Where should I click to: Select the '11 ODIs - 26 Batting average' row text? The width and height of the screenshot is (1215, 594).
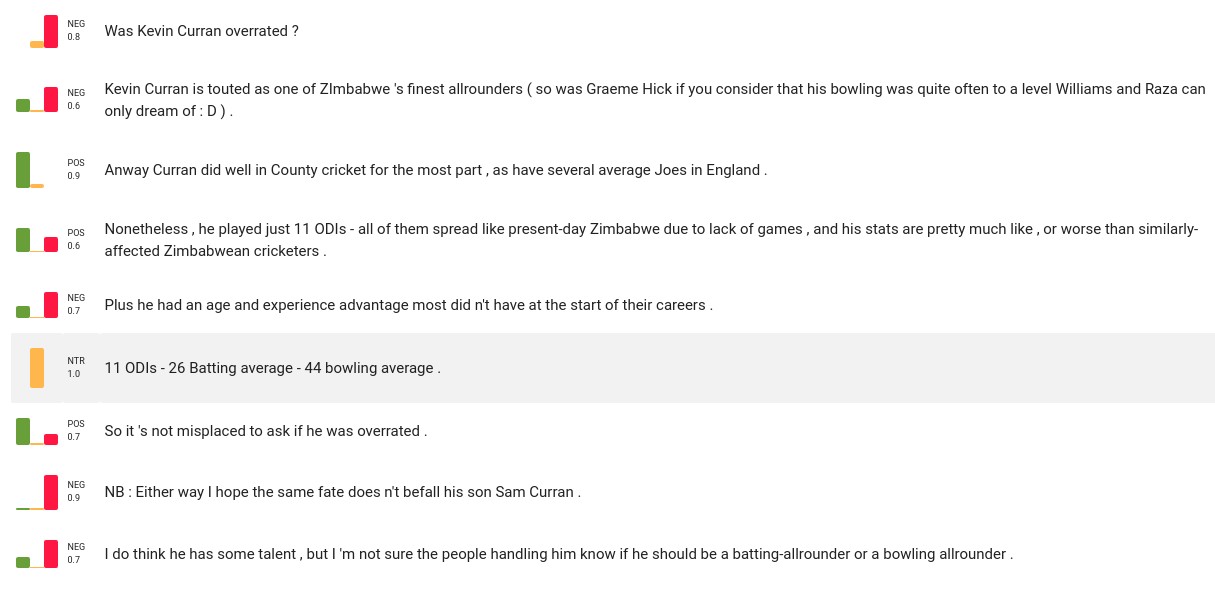pyautogui.click(x=272, y=368)
